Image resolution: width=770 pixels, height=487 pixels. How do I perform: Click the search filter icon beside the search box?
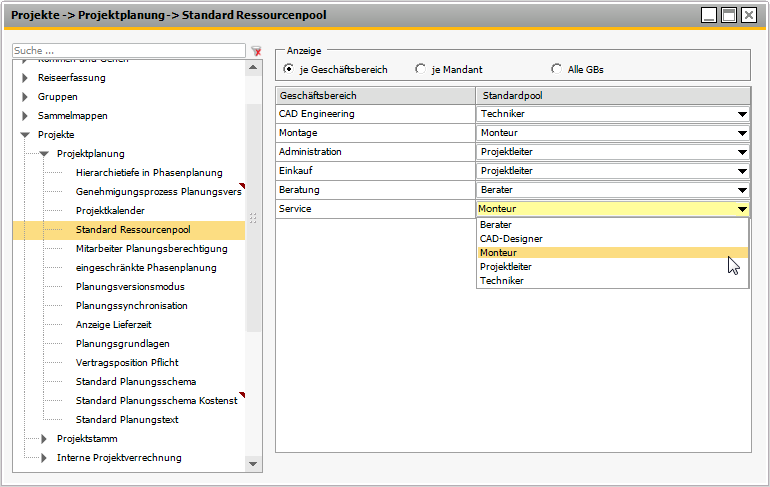tap(256, 50)
